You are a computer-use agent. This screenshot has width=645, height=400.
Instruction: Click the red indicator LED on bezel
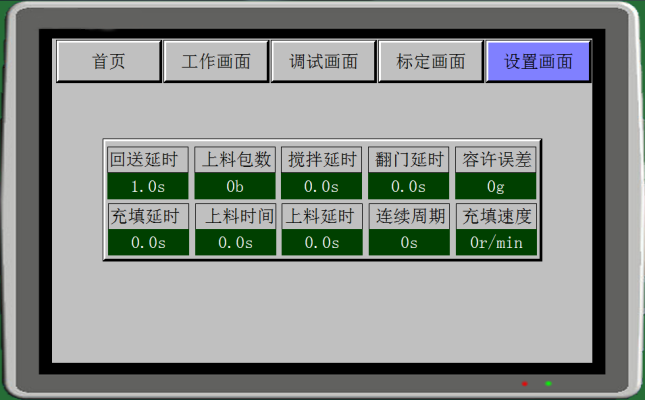point(524,383)
